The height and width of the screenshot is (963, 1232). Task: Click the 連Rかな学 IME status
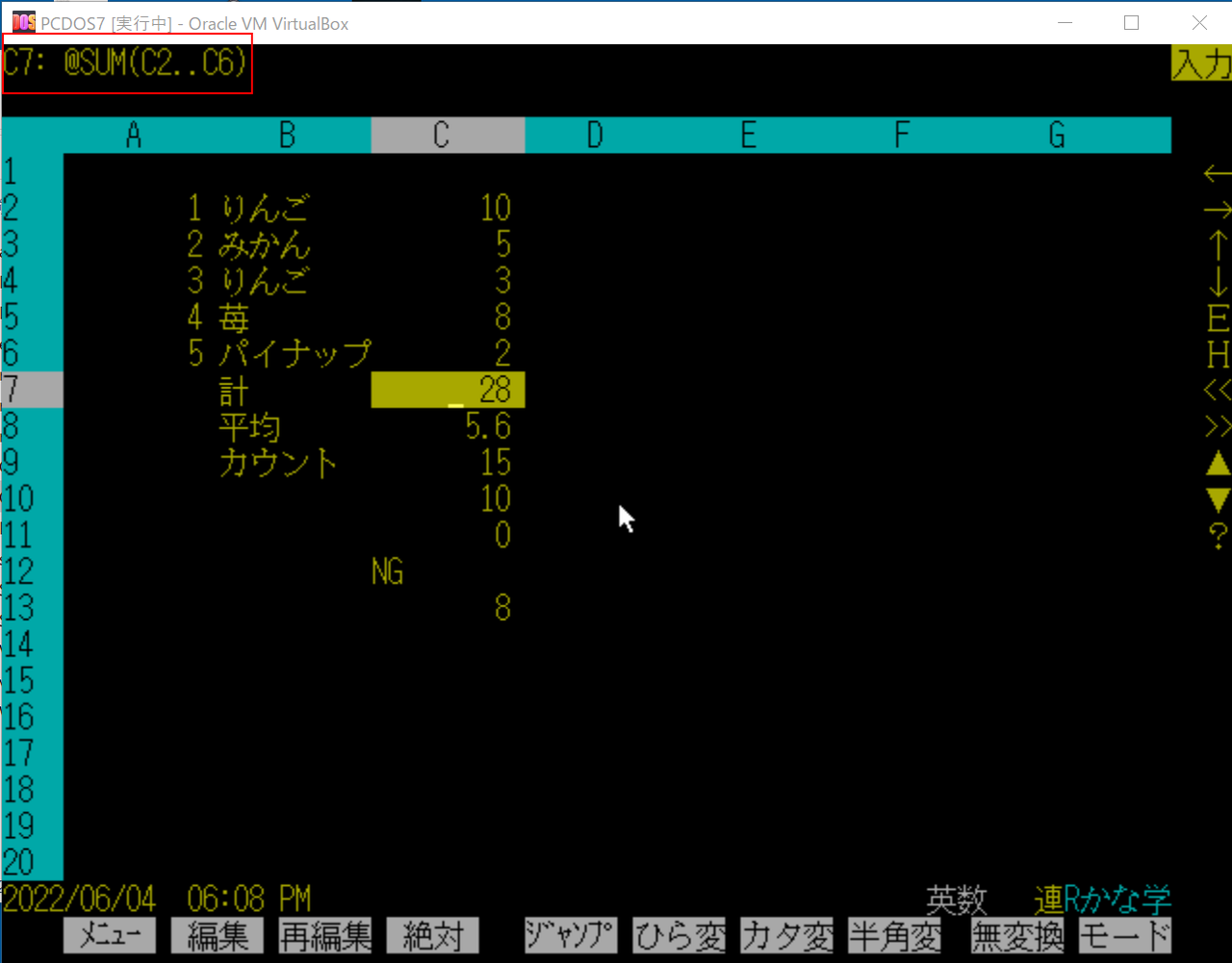pyautogui.click(x=1103, y=900)
